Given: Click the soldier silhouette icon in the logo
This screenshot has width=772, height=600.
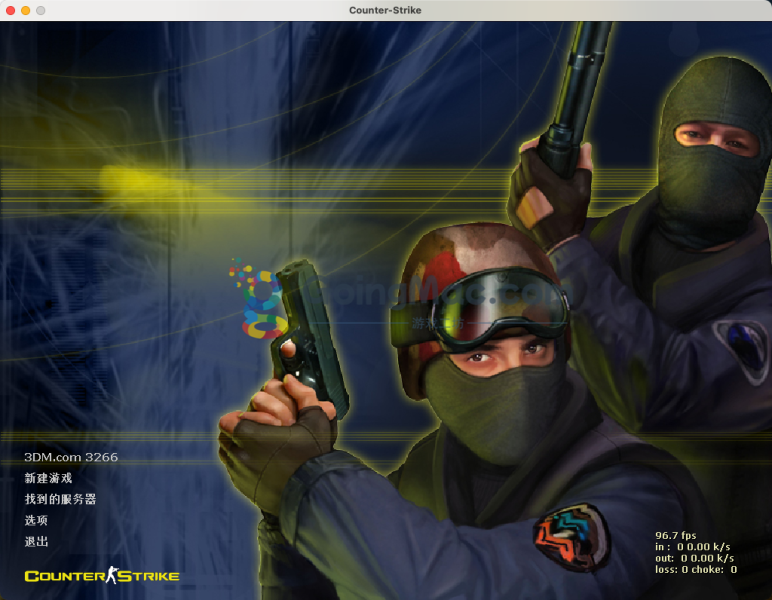Looking at the screenshot, I should tap(112, 575).
